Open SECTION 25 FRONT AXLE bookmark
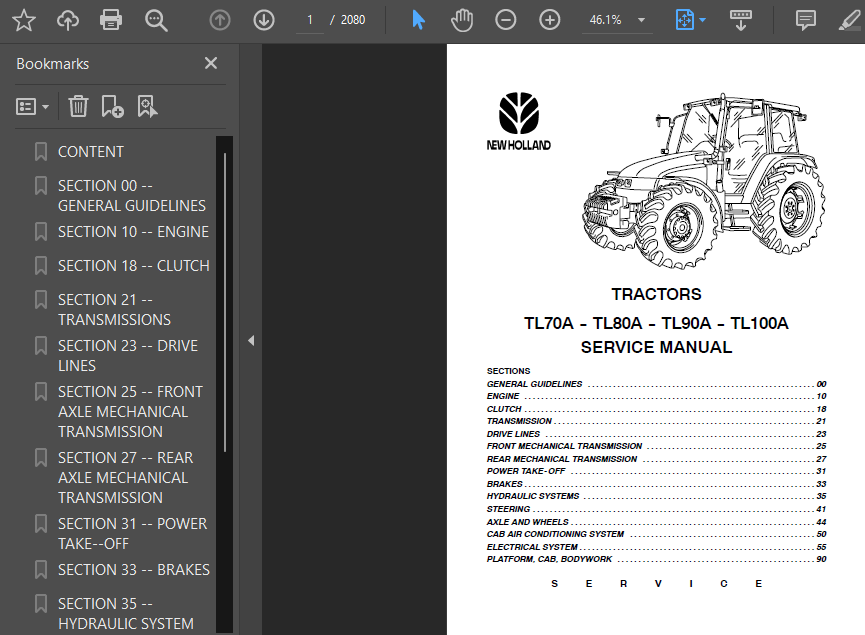The image size is (865, 635). tap(130, 412)
